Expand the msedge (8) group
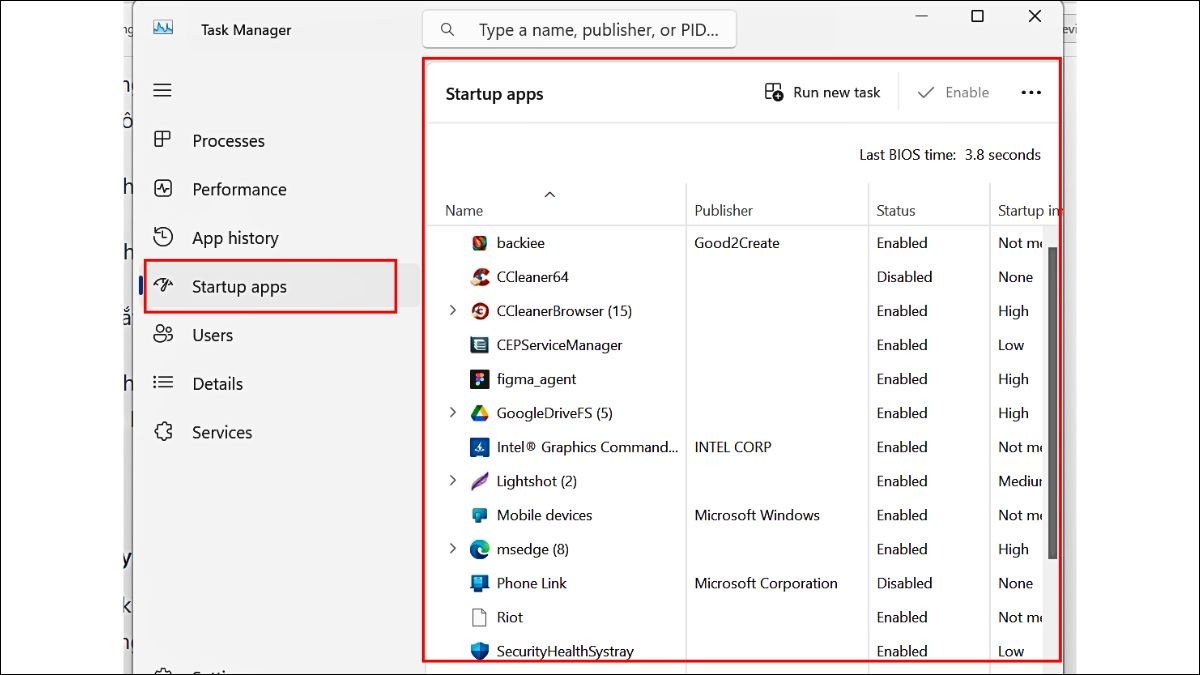The width and height of the screenshot is (1200, 675). 452,548
